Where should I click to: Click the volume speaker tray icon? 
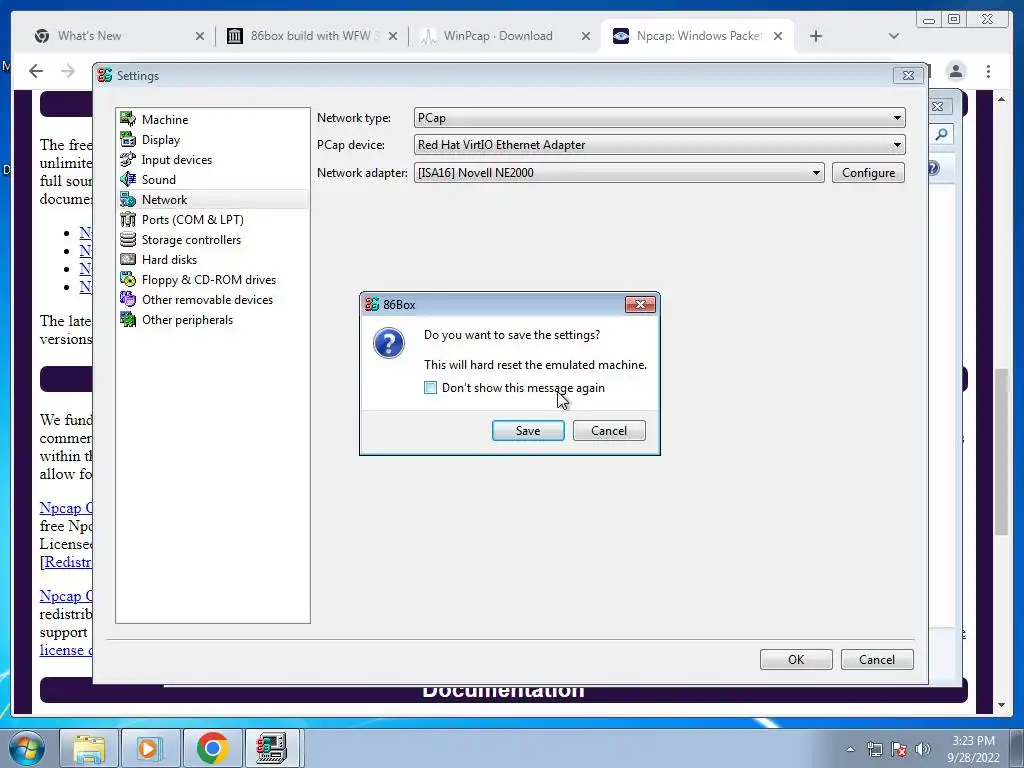coord(923,749)
